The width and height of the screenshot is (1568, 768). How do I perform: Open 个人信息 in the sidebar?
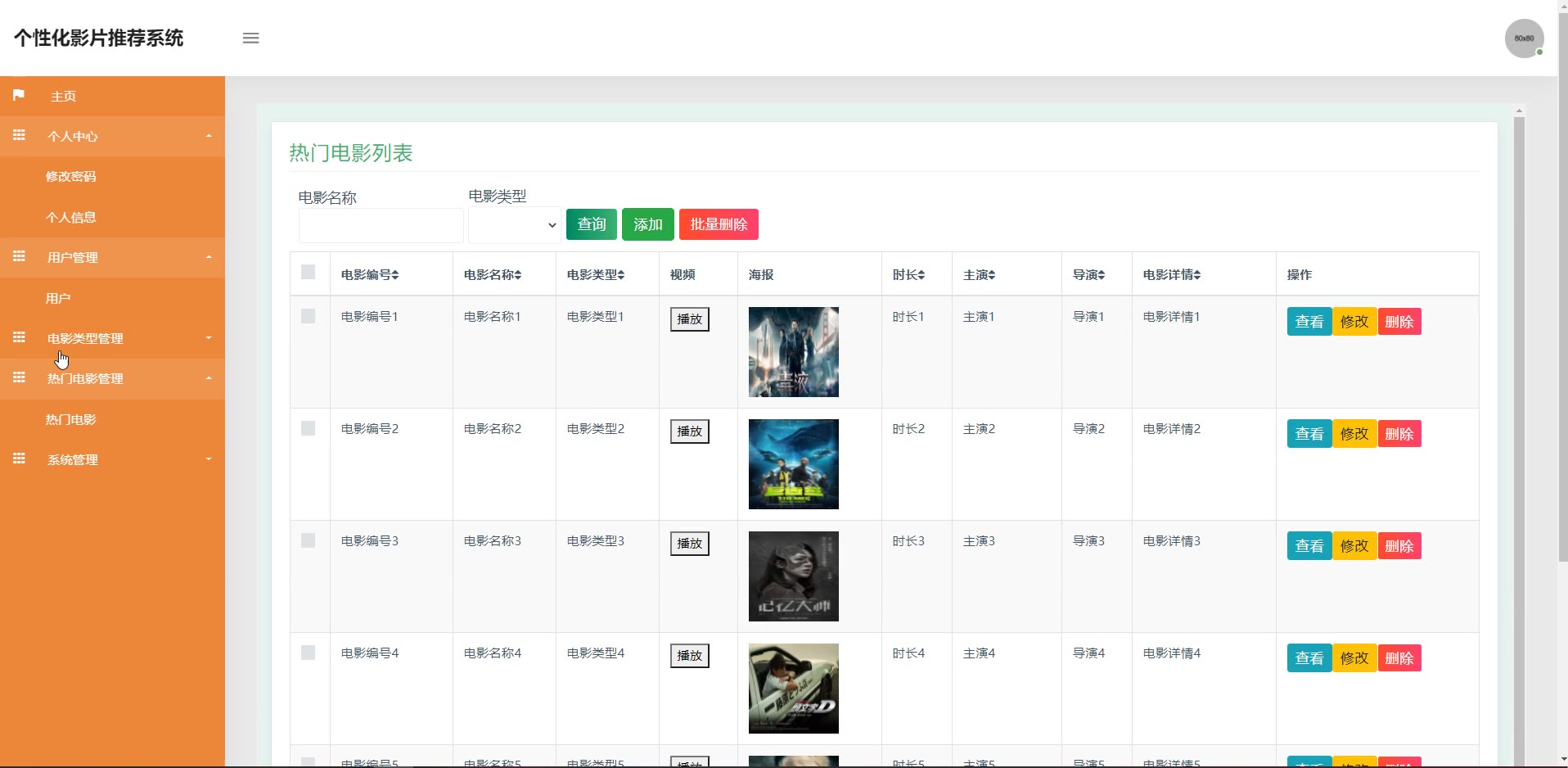point(71,217)
